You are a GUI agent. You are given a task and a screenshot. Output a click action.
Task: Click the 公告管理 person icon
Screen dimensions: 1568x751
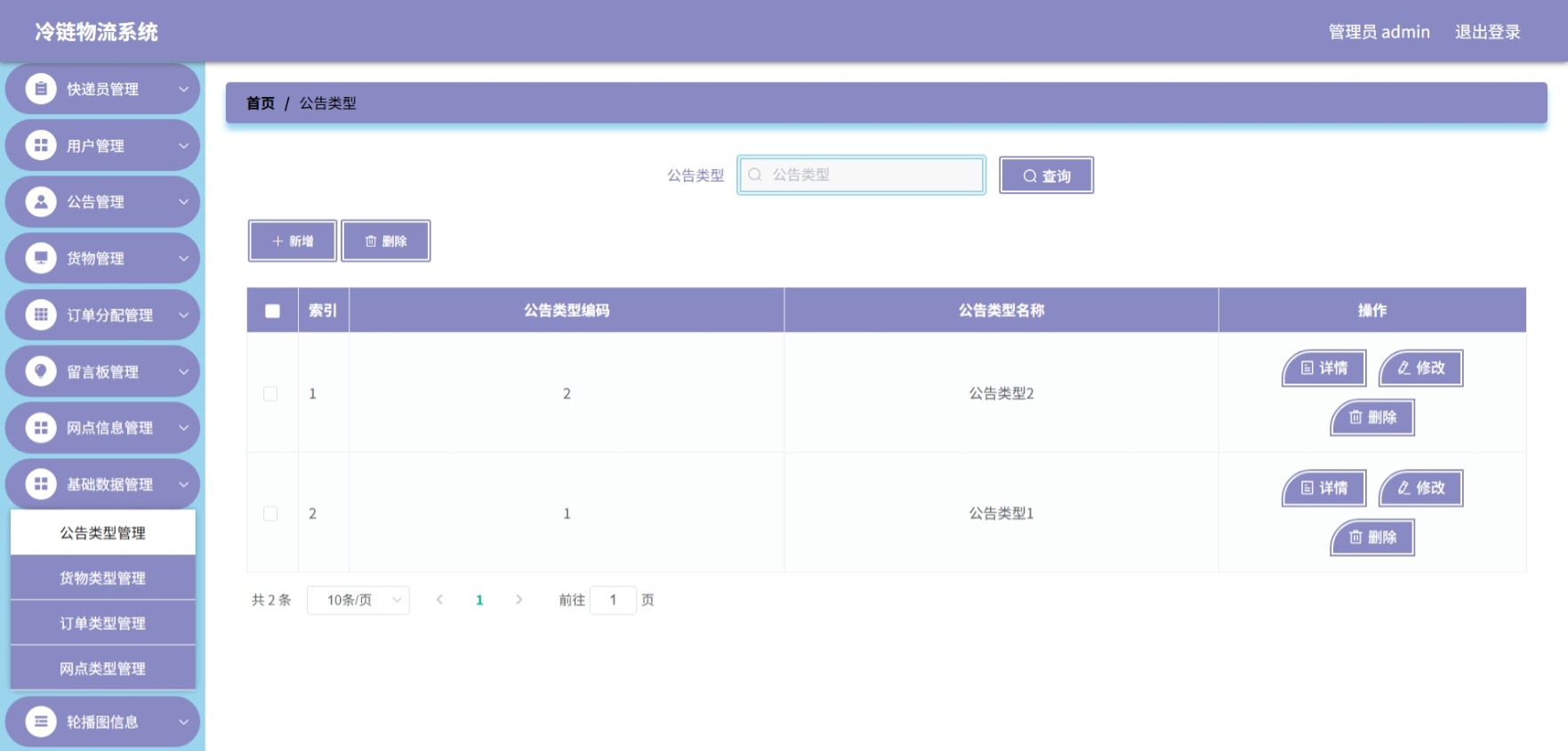click(41, 202)
